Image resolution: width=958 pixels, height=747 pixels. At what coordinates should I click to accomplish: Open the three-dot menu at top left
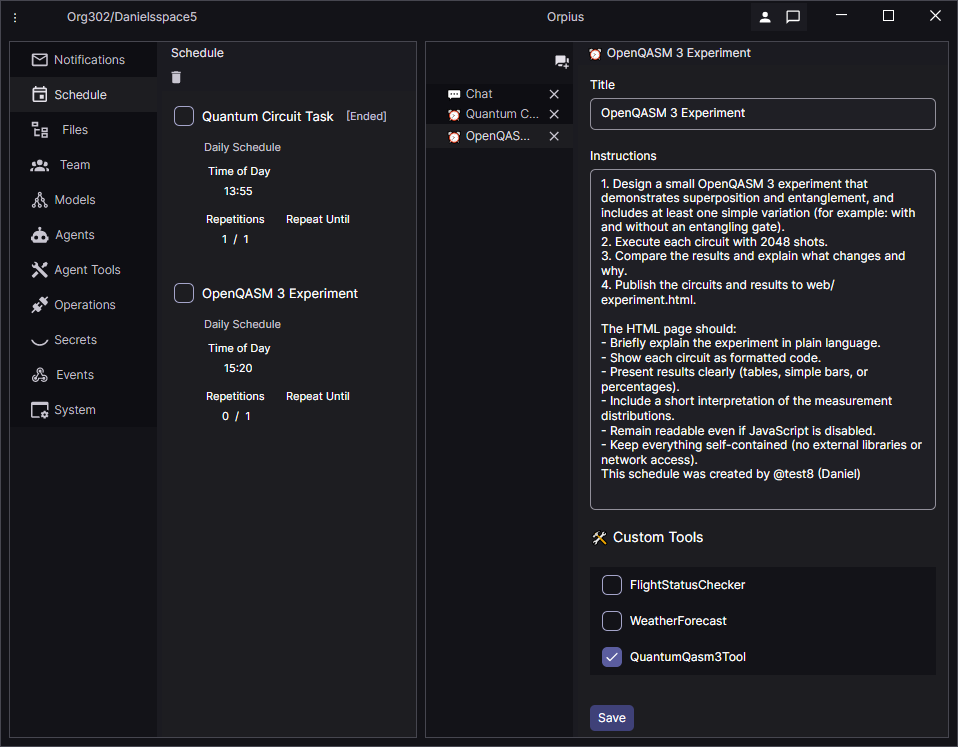tap(15, 18)
